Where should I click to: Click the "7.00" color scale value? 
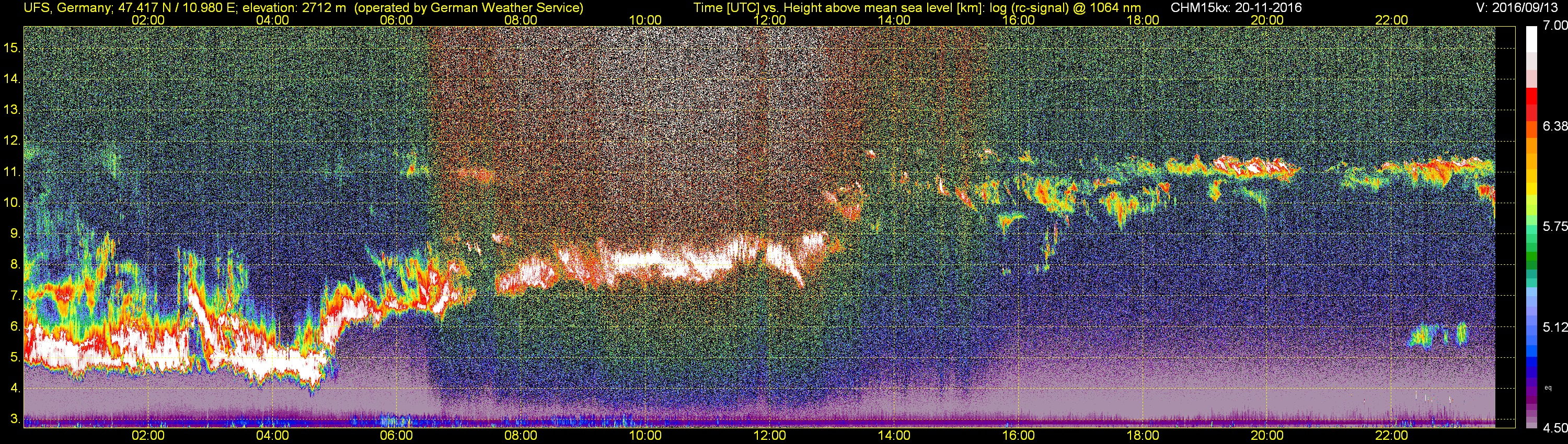tap(1554, 26)
